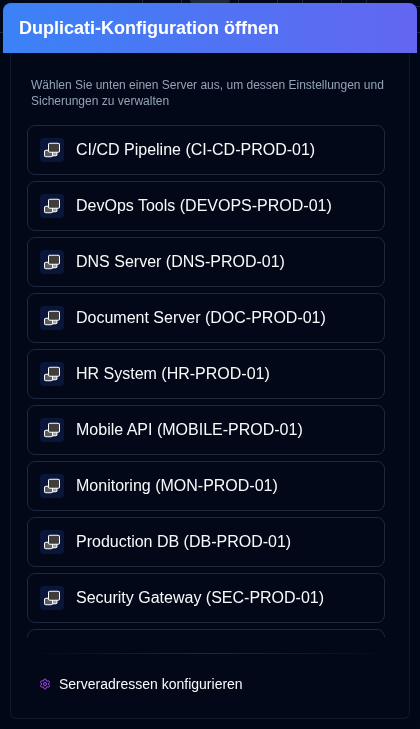Click server icon beside Security Gateway
The image size is (420, 729).
pos(52,598)
